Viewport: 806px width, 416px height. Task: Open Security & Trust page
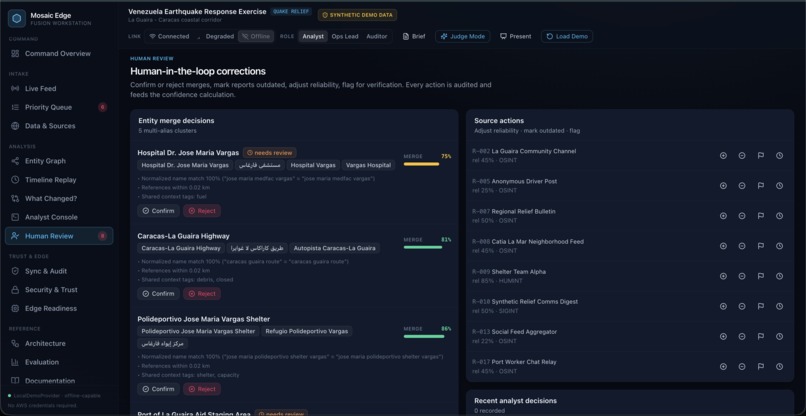(x=59, y=290)
